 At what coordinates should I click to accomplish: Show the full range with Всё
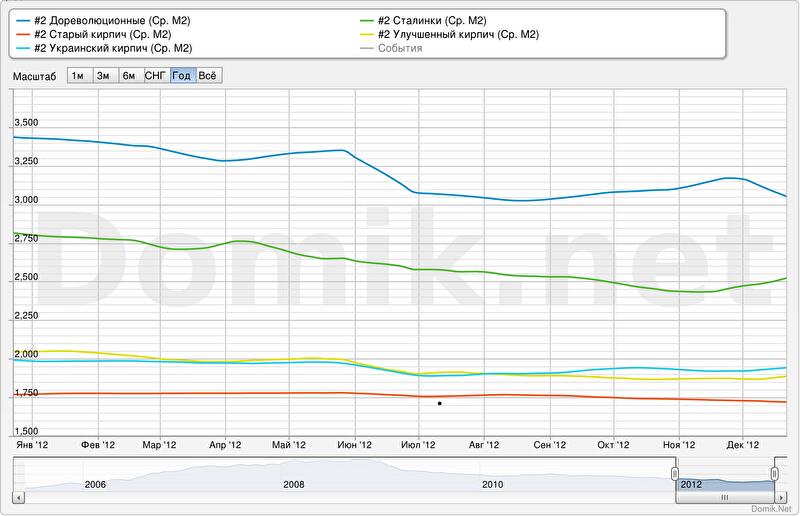point(208,76)
